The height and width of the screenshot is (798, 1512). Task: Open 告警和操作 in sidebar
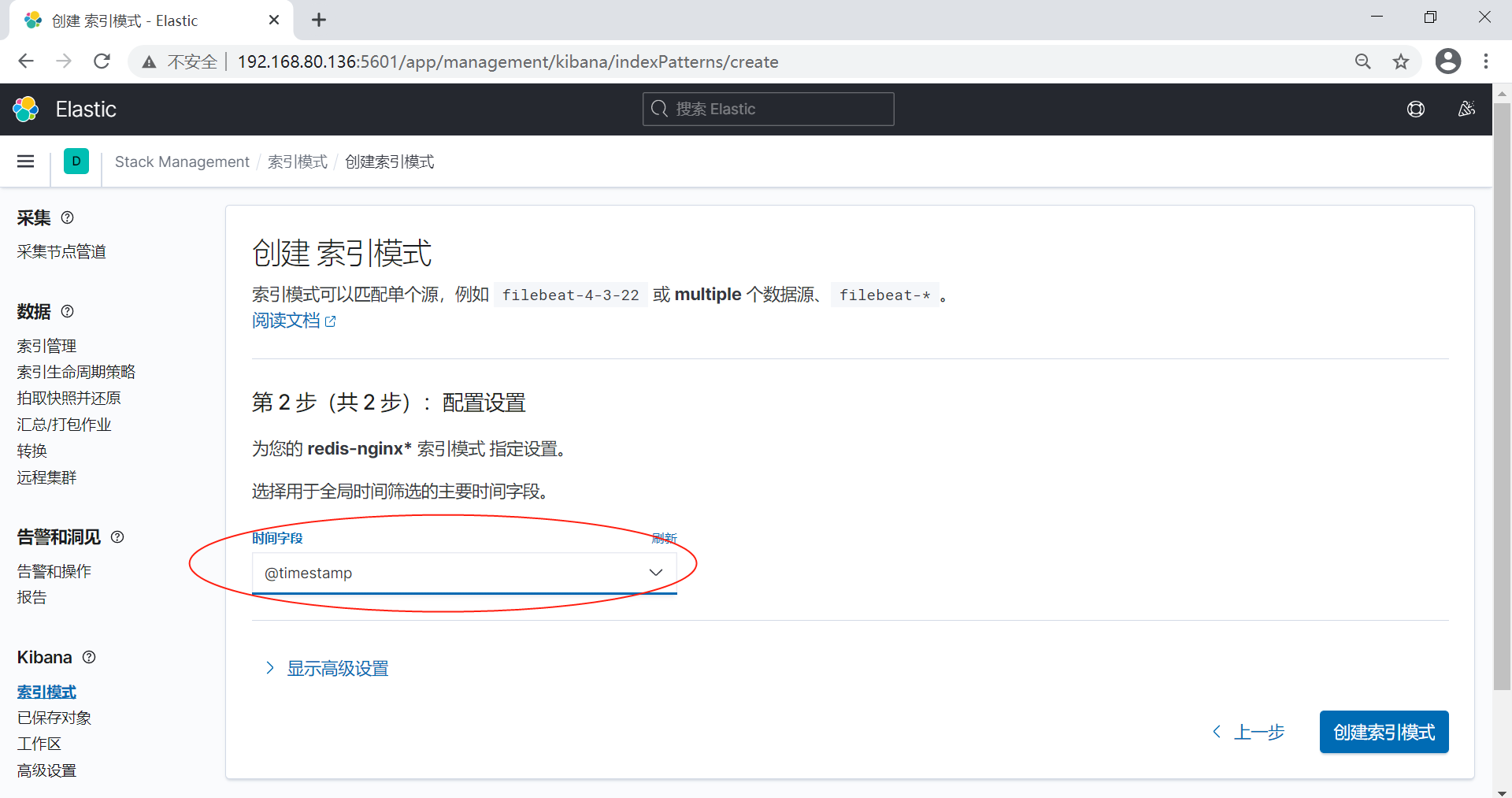point(54,571)
